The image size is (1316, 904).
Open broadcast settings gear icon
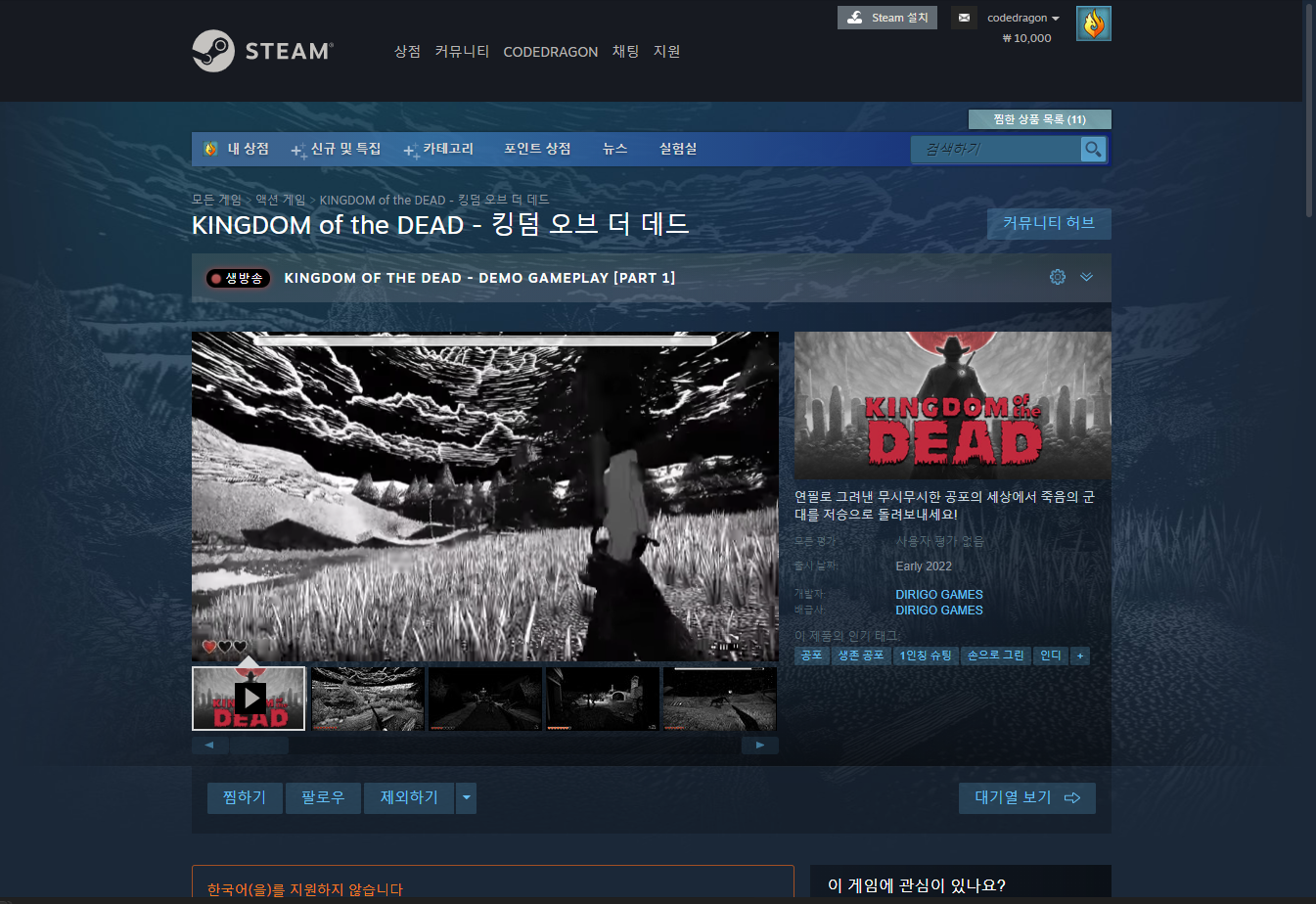[x=1058, y=277]
